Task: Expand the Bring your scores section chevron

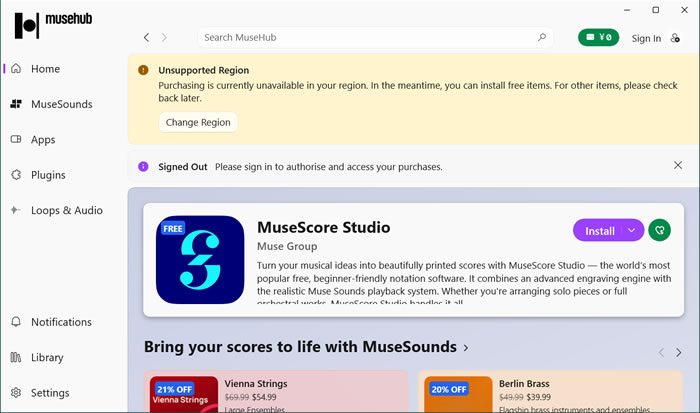Action: 466,348
